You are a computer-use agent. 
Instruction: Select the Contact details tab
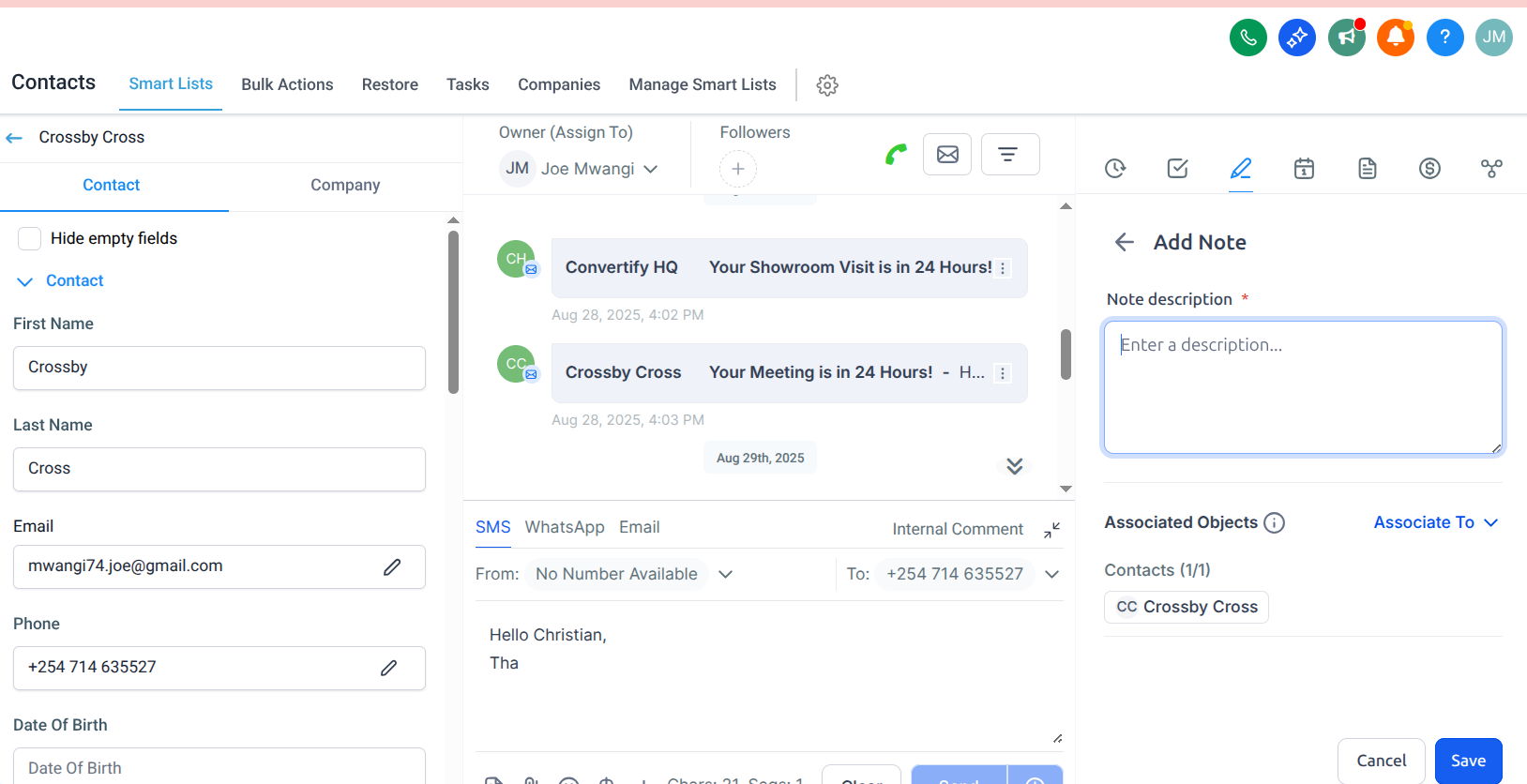coord(112,186)
